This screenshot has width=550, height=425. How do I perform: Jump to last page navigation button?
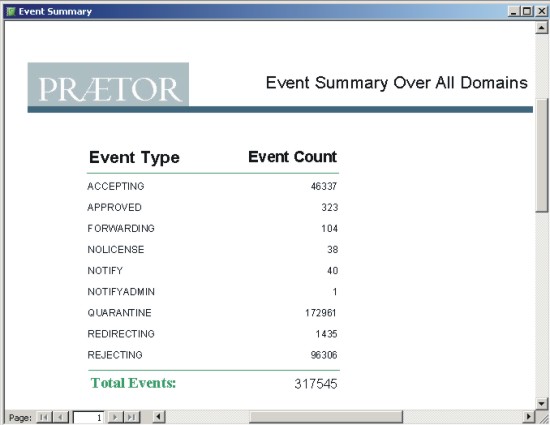132,417
